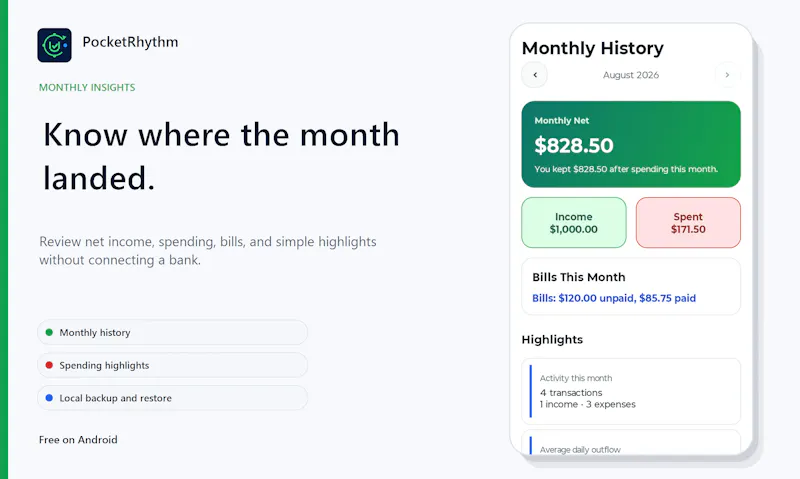Click the PocketRhythm app logo icon
Screen dimensions: 800x479
click(x=55, y=45)
